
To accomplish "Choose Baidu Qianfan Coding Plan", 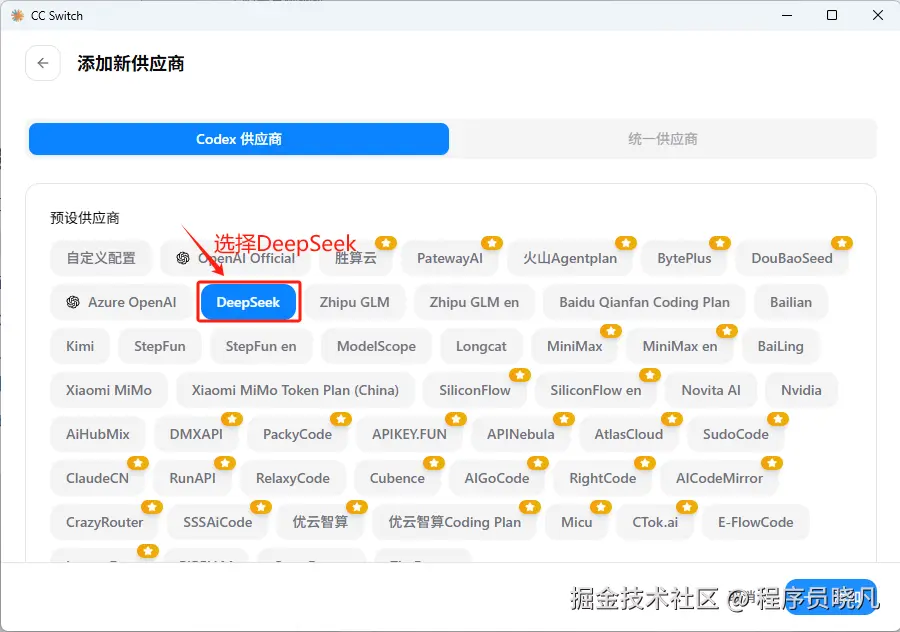I will (644, 302).
